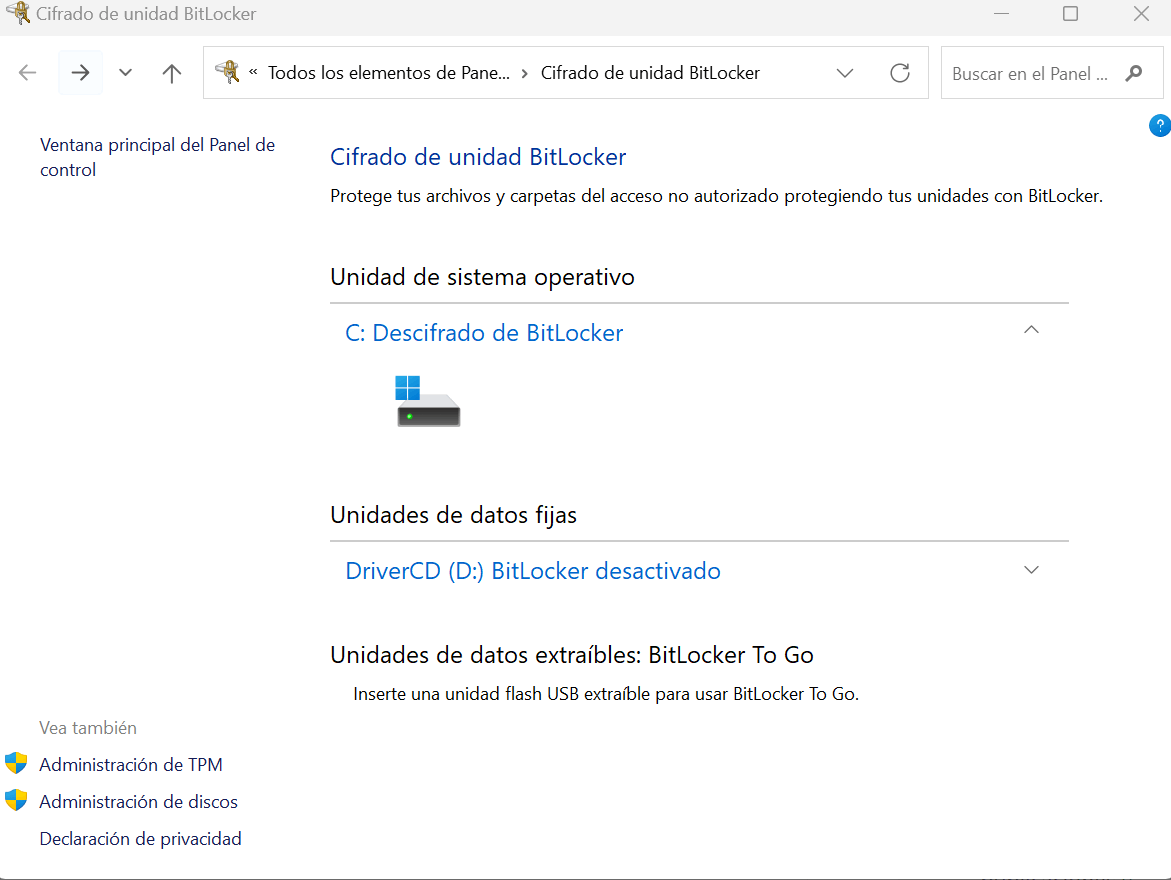Viewport: 1171px width, 880px height.
Task: Open 'Todos los elementos de Pane...' breadcrumb
Action: pos(389,72)
